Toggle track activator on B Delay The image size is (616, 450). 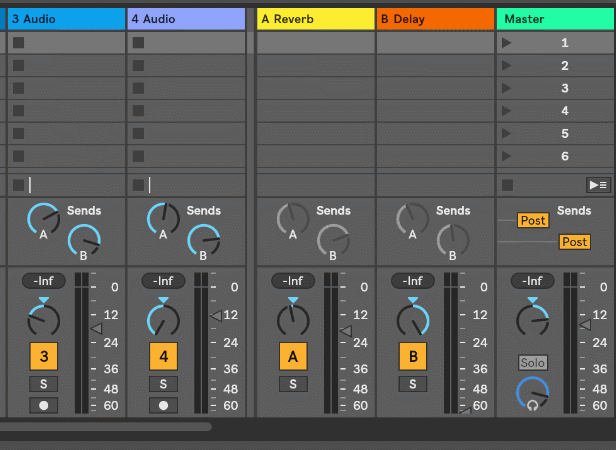tap(412, 356)
